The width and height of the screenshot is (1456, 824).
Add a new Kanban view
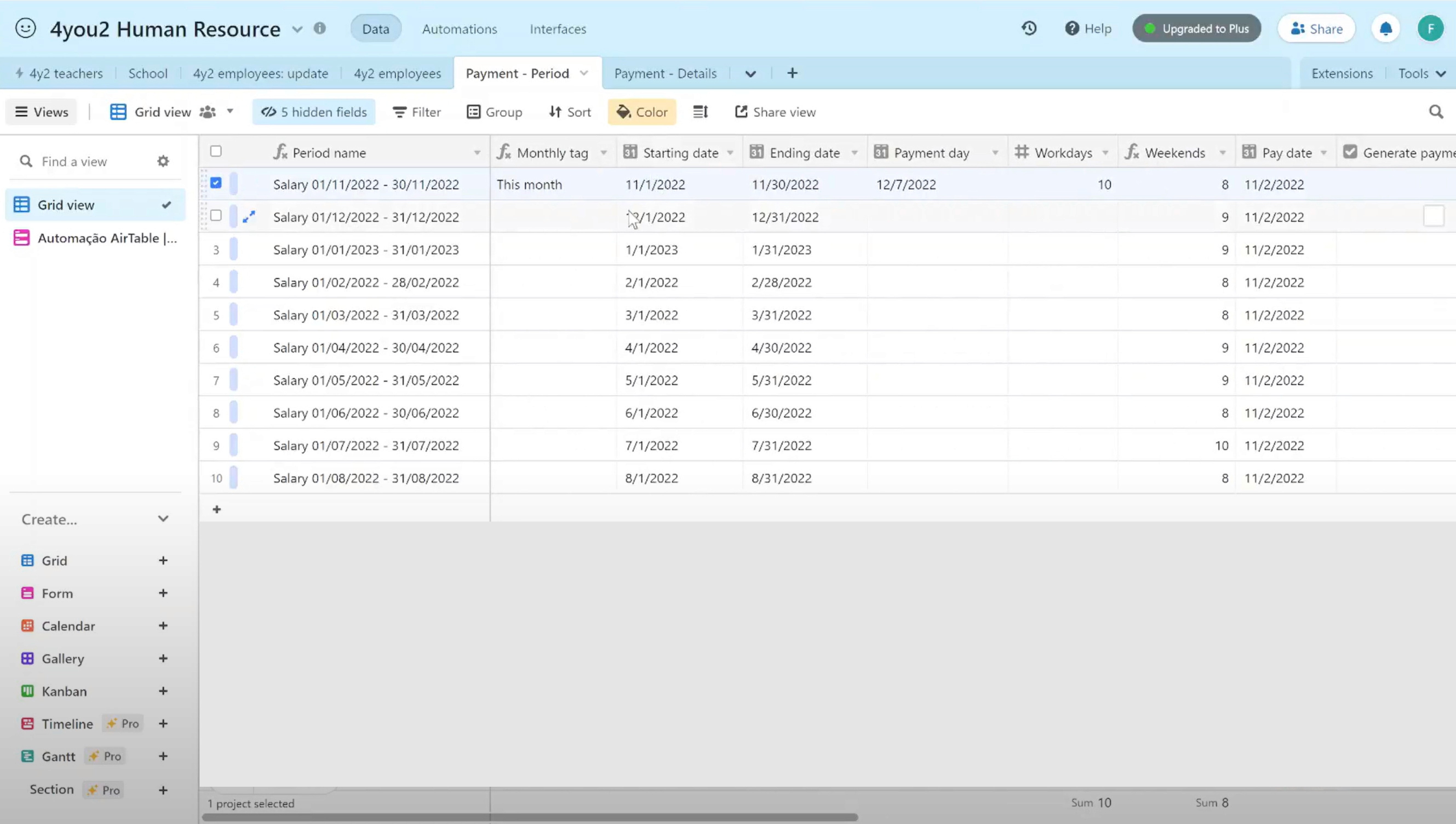click(163, 691)
